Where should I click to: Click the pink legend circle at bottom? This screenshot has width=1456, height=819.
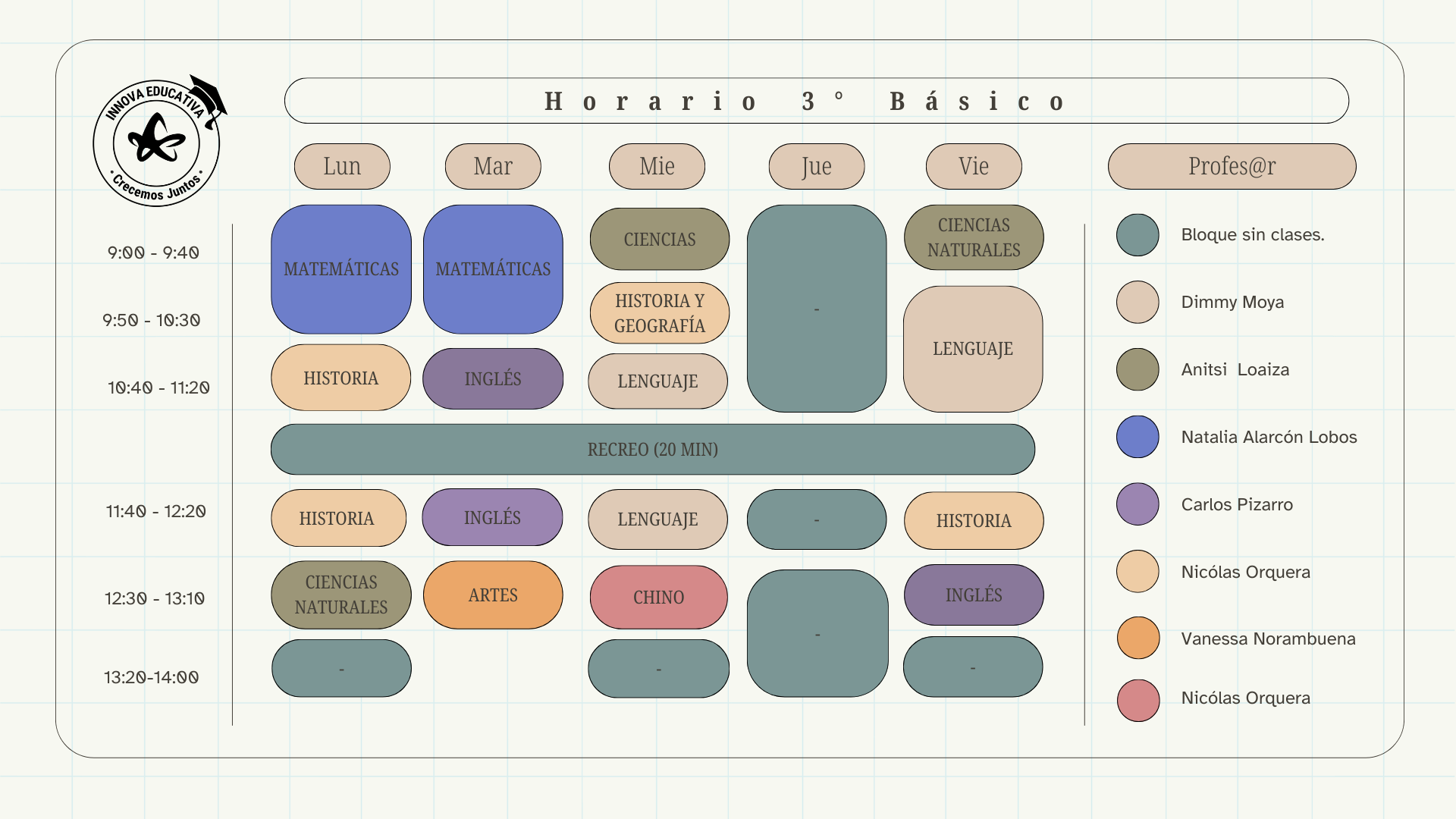1137,700
